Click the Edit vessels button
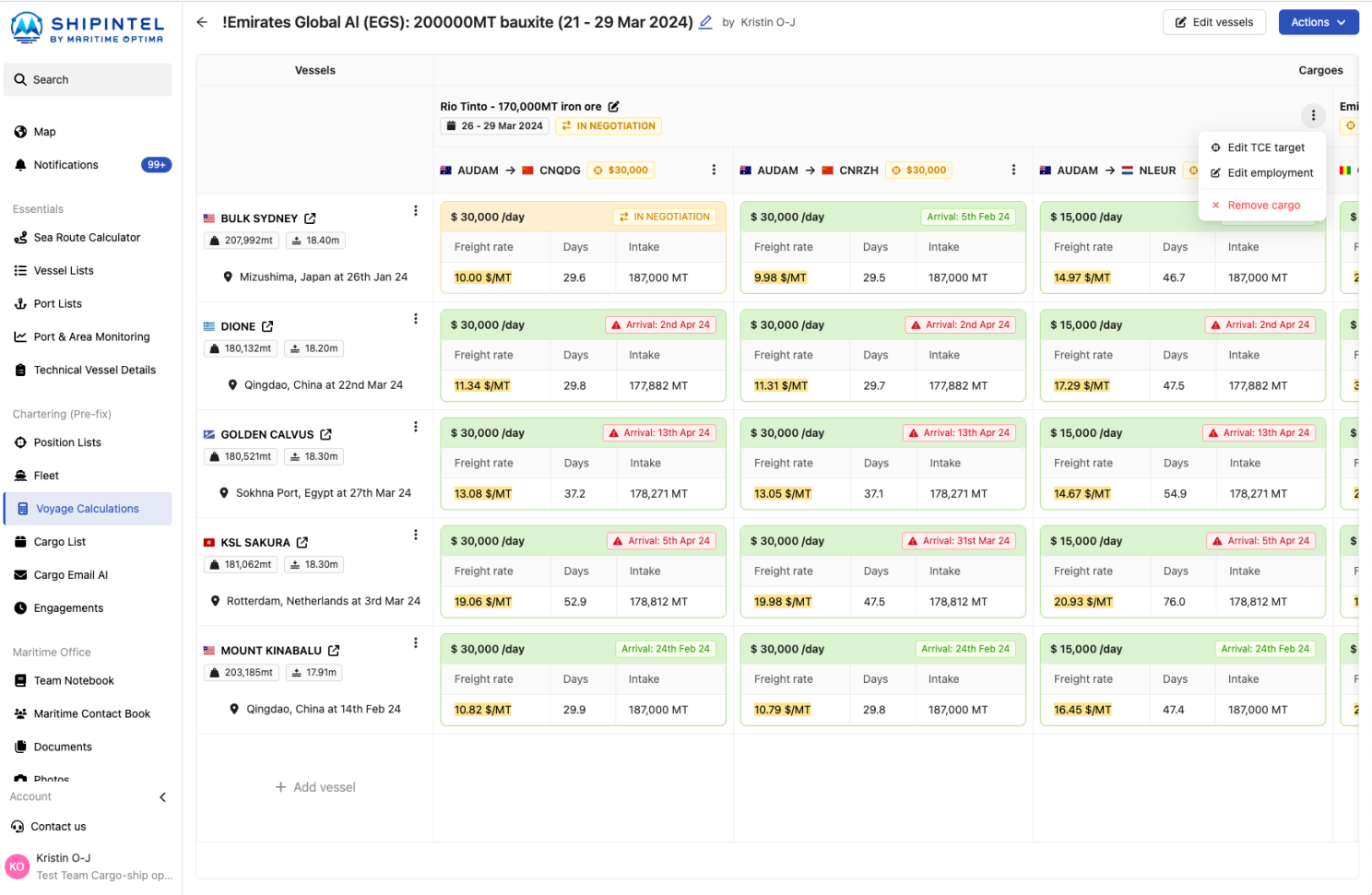 click(x=1213, y=22)
